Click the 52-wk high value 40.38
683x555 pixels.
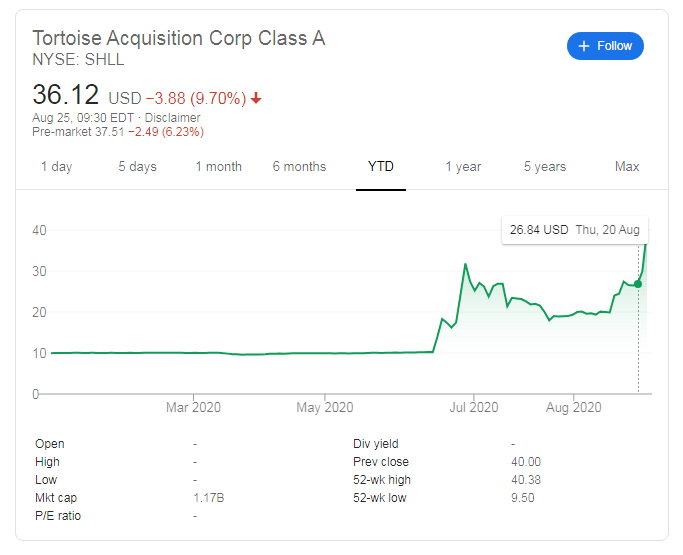click(x=526, y=480)
